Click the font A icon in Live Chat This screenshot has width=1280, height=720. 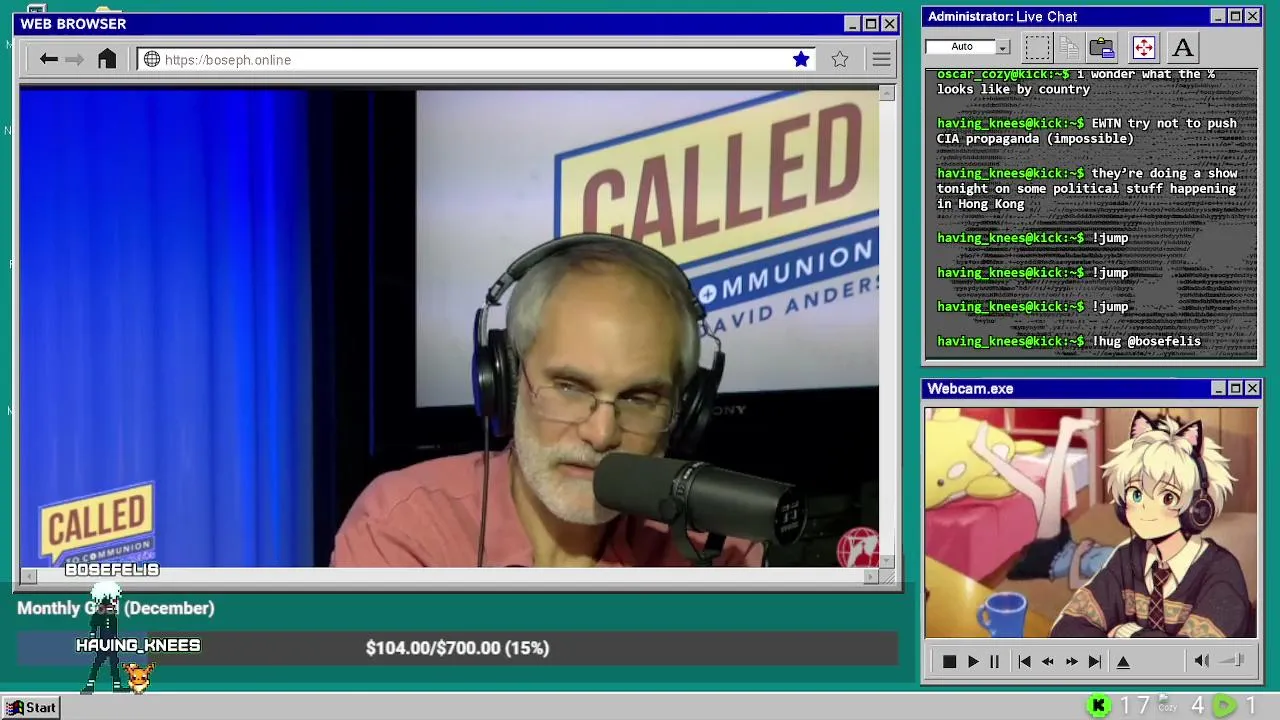click(x=1183, y=47)
